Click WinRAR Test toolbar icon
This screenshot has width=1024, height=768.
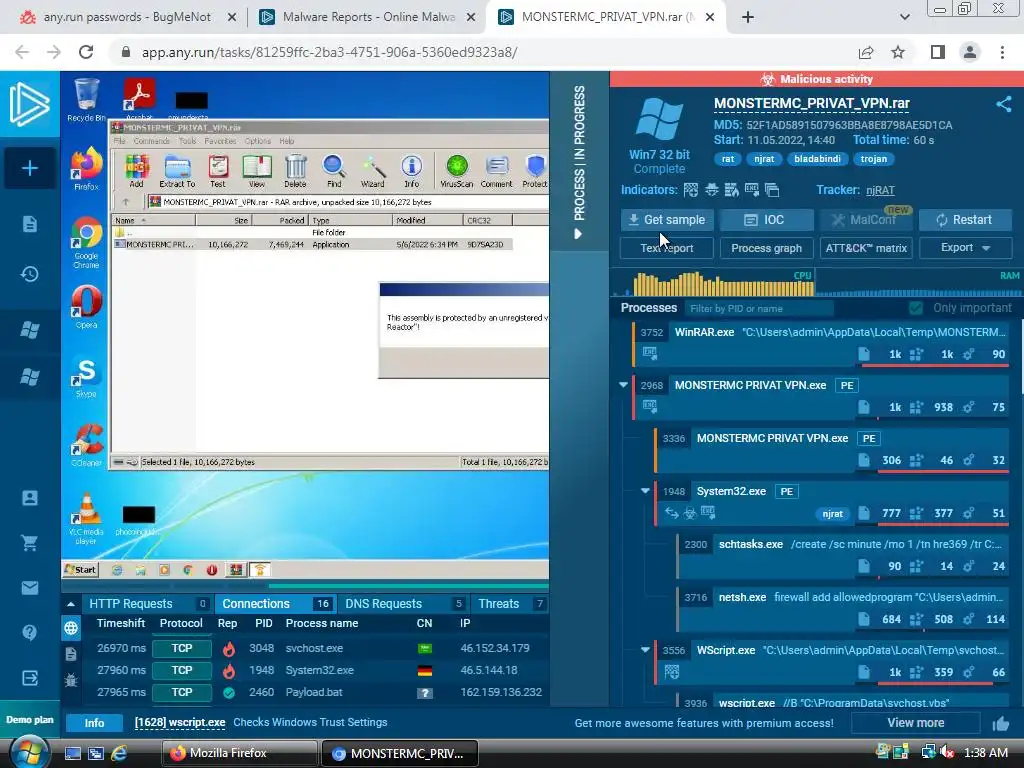tap(217, 171)
